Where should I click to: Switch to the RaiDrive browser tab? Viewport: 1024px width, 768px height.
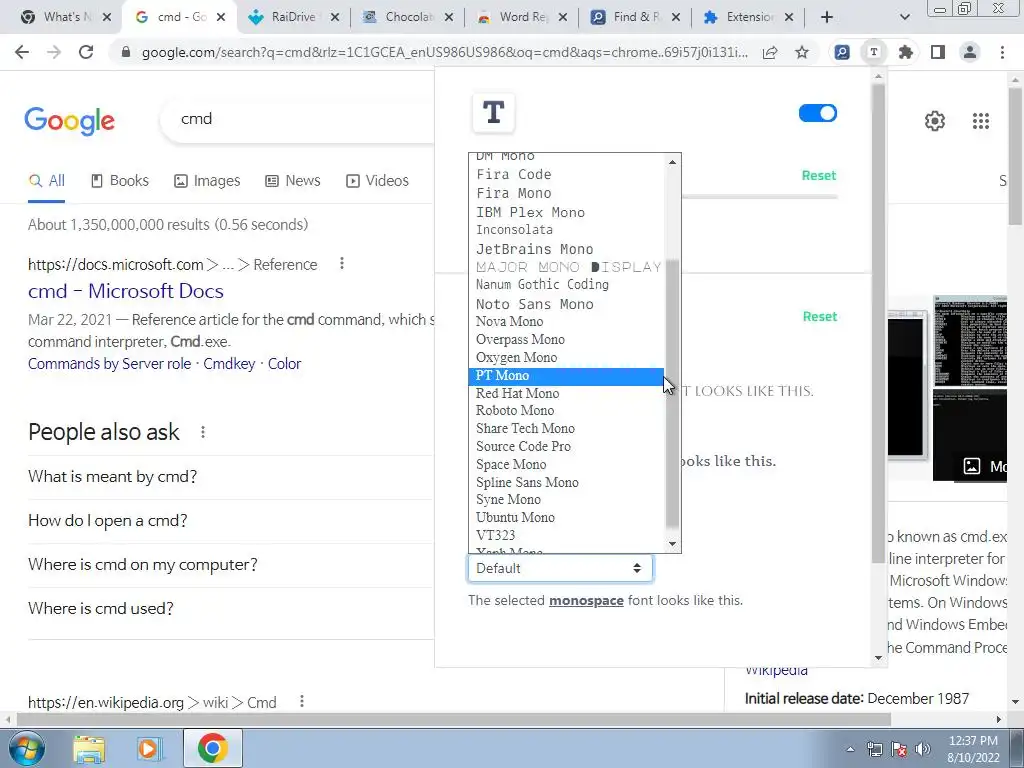[x=293, y=17]
